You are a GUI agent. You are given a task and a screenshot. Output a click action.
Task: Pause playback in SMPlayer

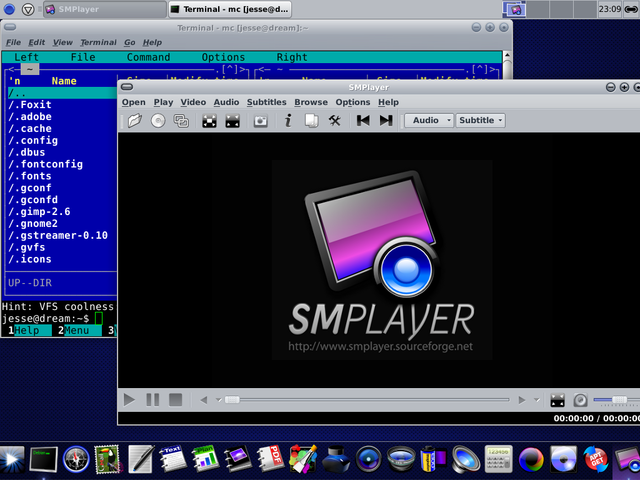(153, 400)
